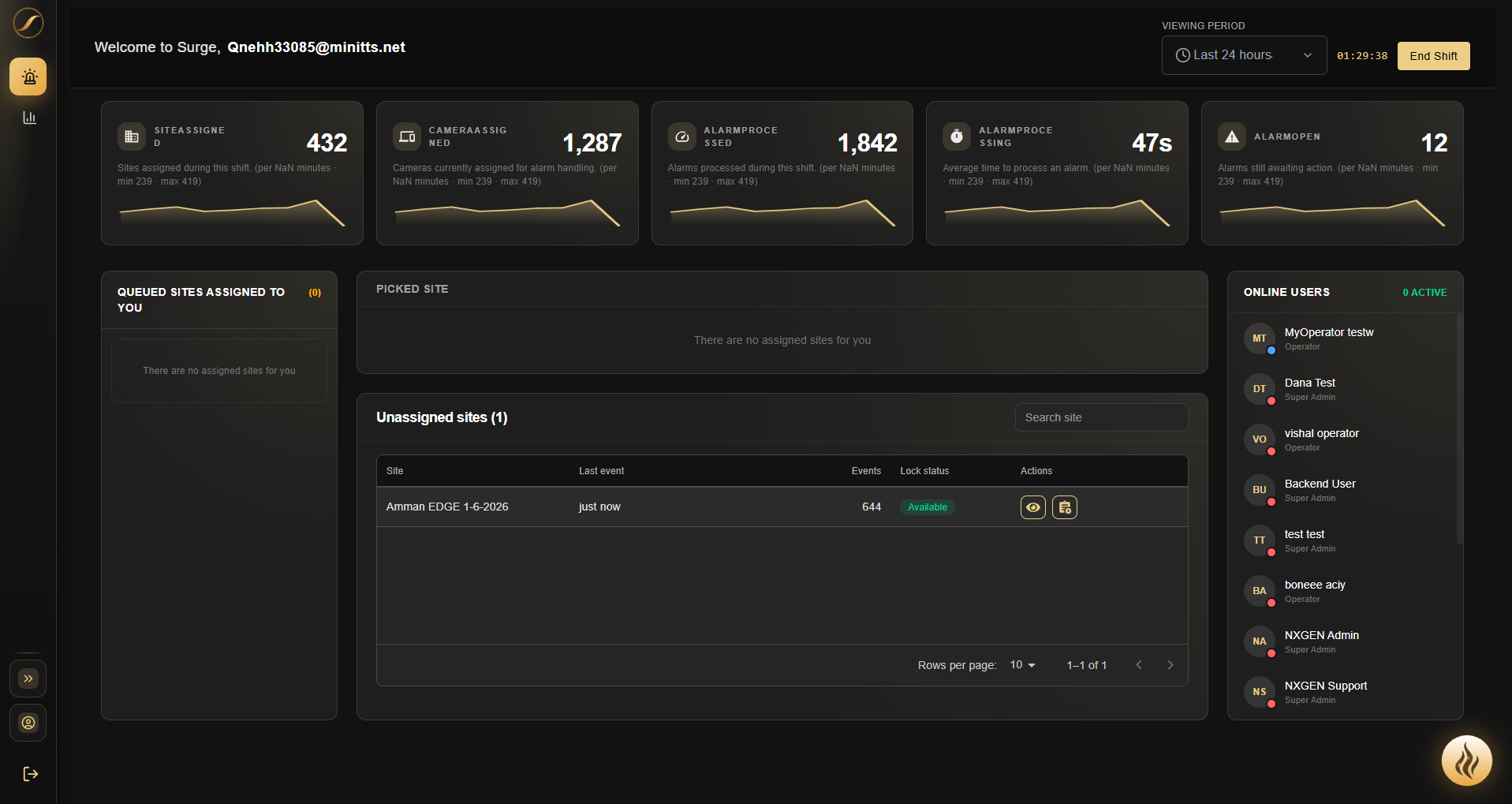
Task: Open the Last 24 hours period dropdown
Action: click(1244, 55)
